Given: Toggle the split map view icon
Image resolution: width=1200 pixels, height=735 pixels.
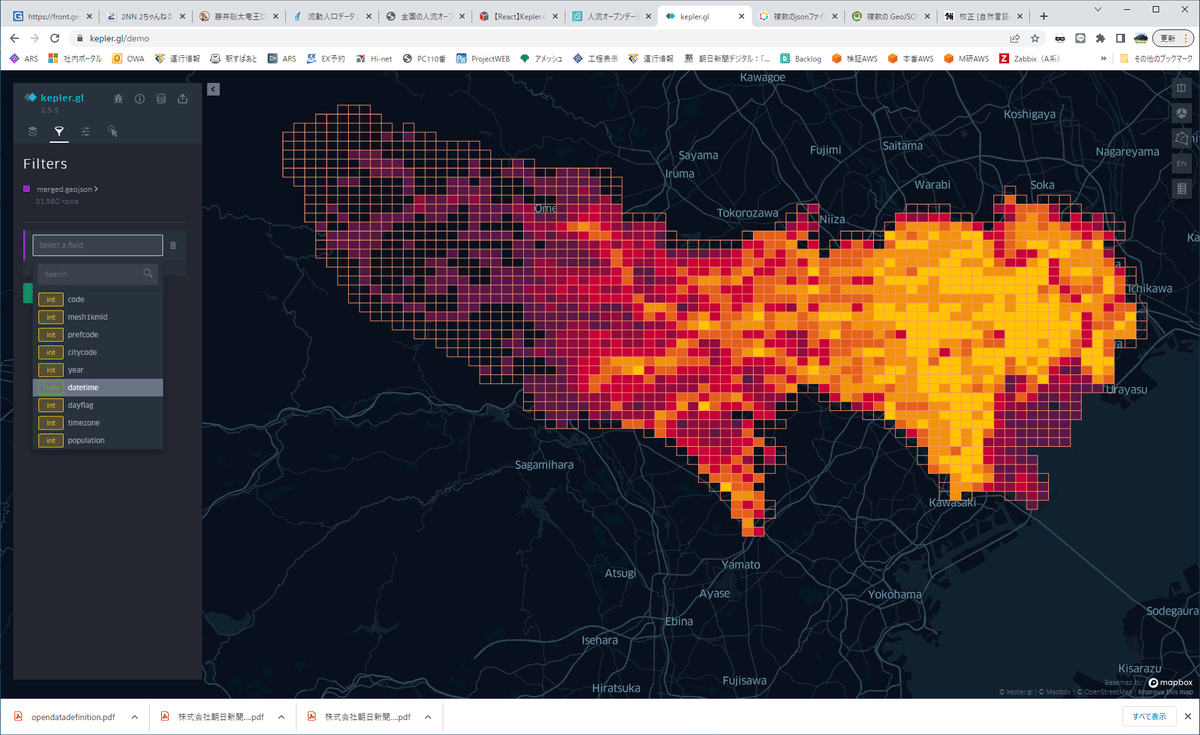Looking at the screenshot, I should (1181, 89).
